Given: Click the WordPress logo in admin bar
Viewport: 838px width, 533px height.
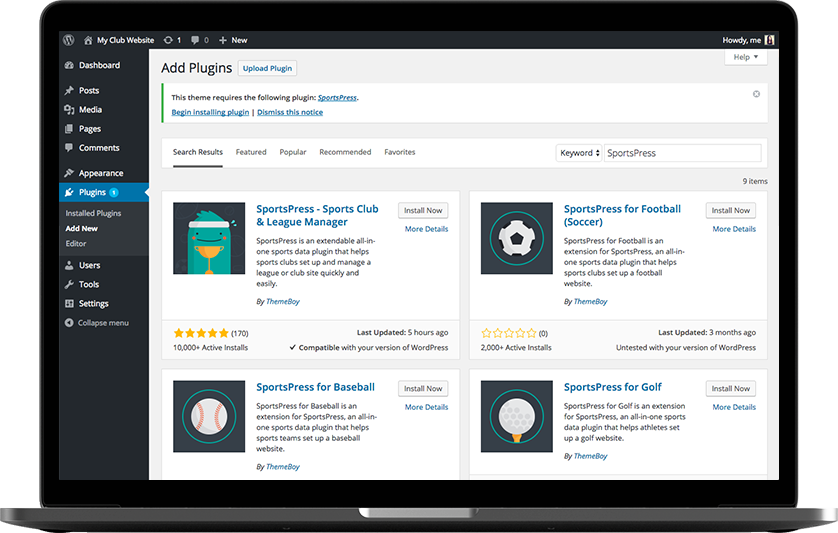Looking at the screenshot, I should [69, 40].
